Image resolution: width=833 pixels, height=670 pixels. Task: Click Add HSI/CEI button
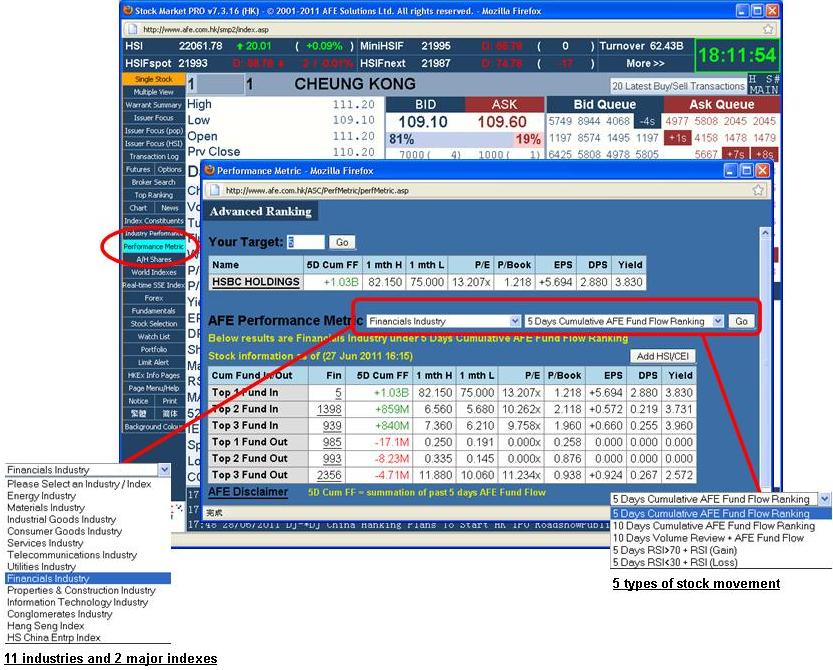[662, 356]
